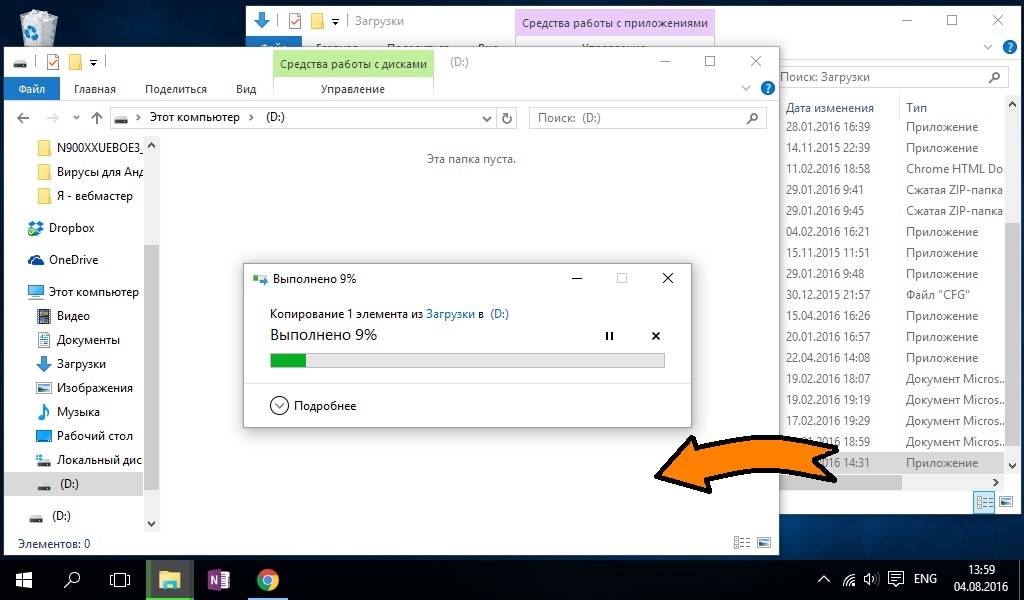Click the Управление disk tools tab
Viewport: 1024px width, 600px height.
point(352,89)
